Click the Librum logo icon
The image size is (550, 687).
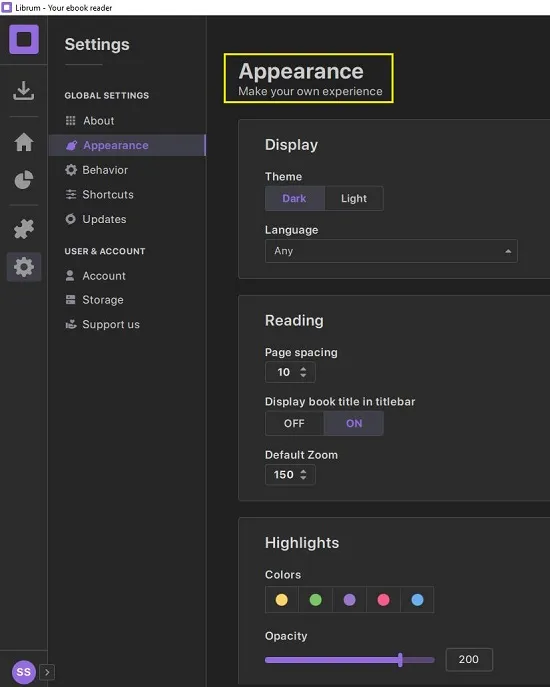tap(24, 39)
